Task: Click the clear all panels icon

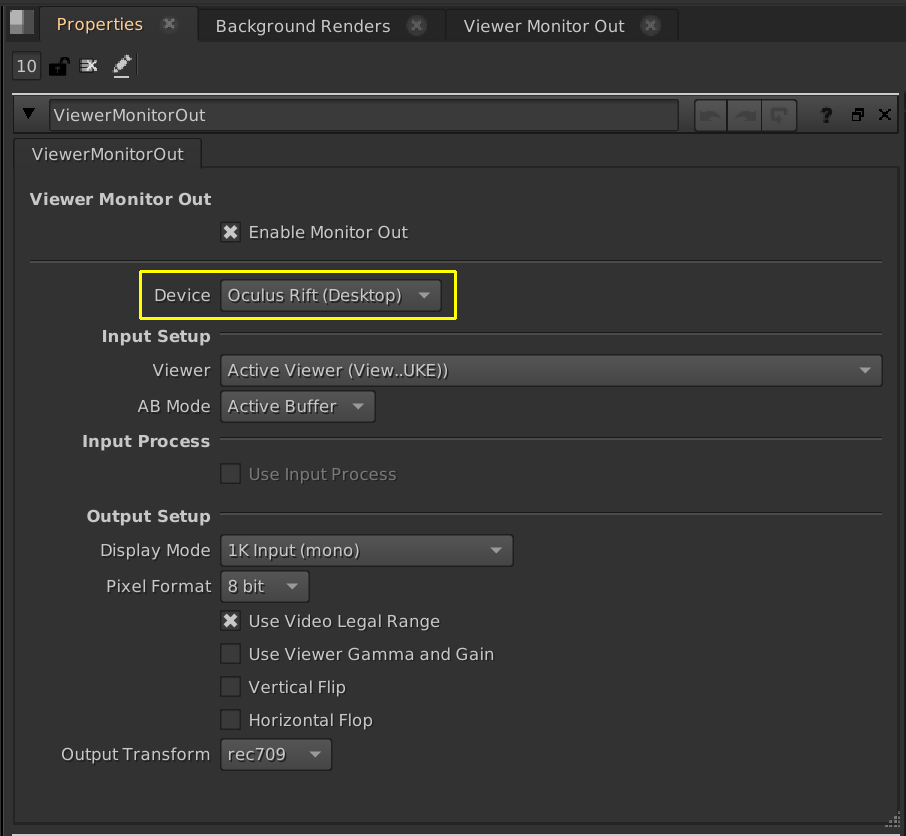Action: pos(89,67)
